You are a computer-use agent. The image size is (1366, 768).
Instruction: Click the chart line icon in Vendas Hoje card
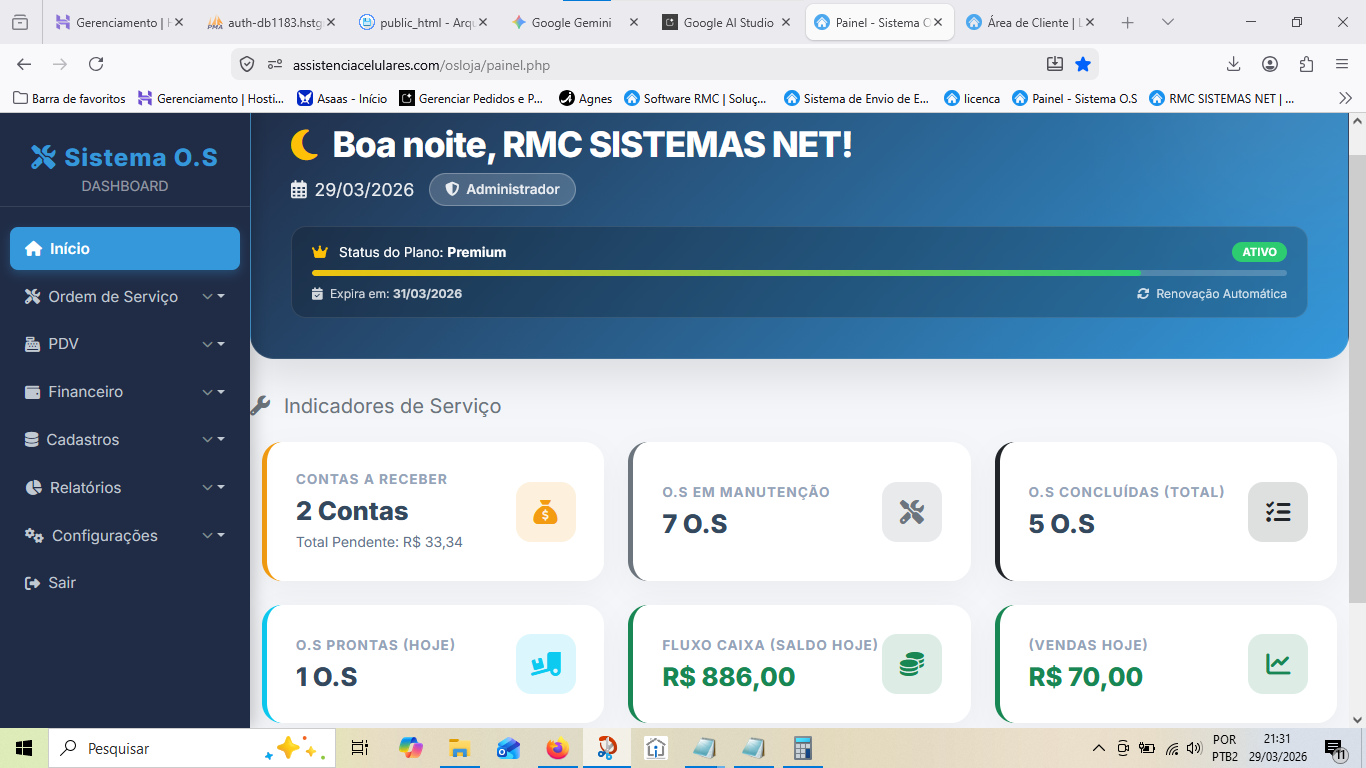tap(1277, 664)
